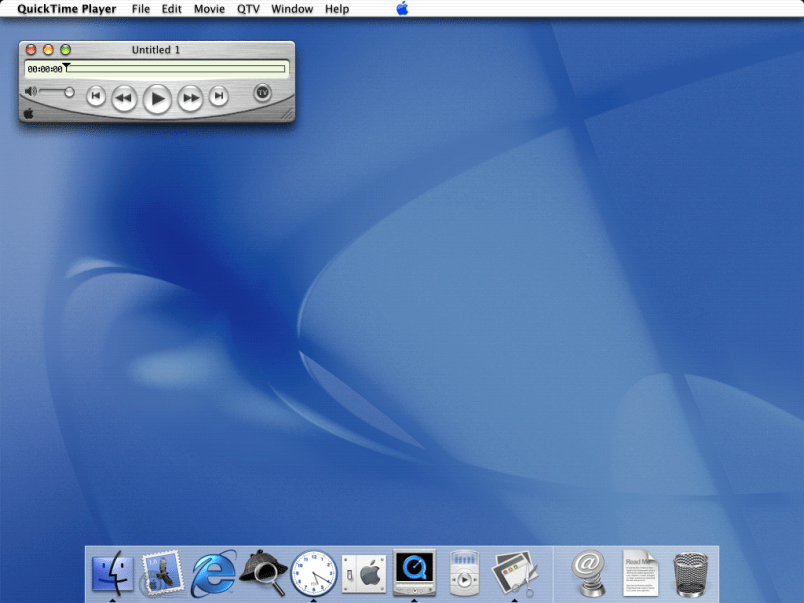
Task: Skip to the start of the movie
Action: pyautogui.click(x=96, y=96)
